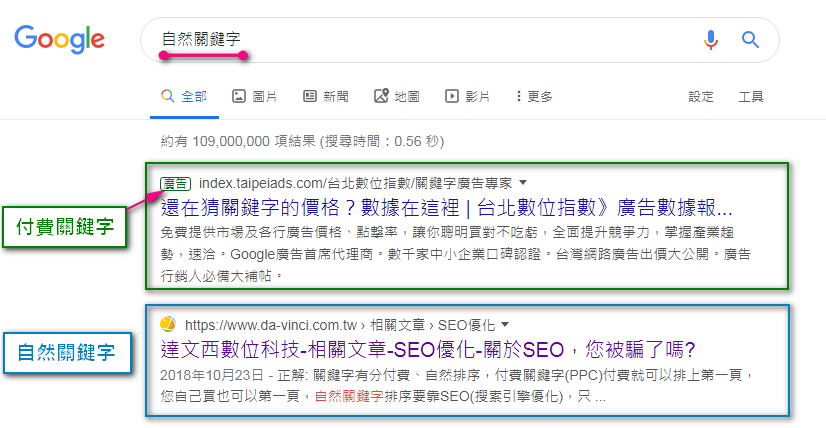Open dropdown arrow beside index.taipeiads.com URL

523,183
